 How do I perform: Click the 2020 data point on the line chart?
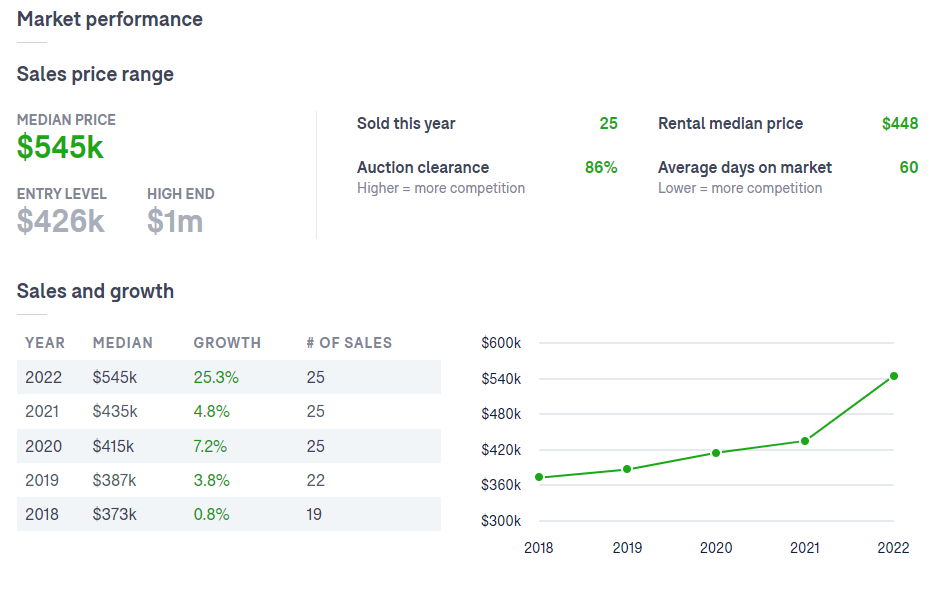pos(716,453)
